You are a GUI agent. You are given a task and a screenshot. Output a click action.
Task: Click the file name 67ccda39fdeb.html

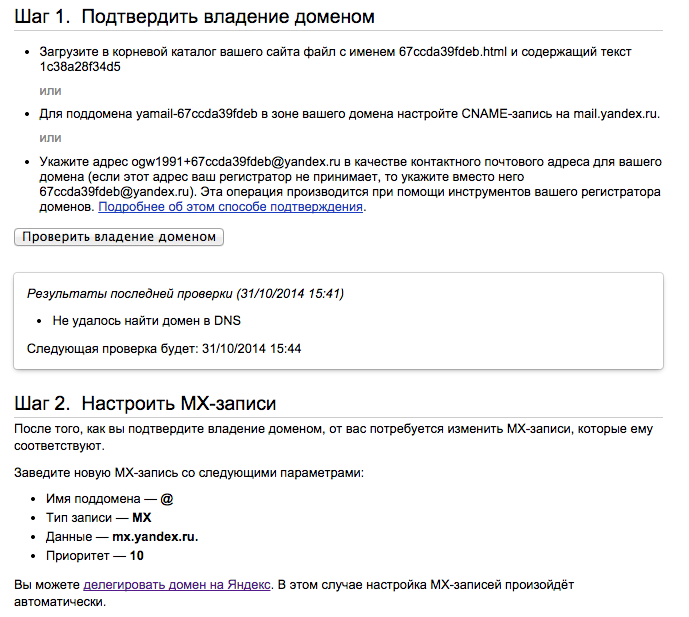tap(453, 52)
